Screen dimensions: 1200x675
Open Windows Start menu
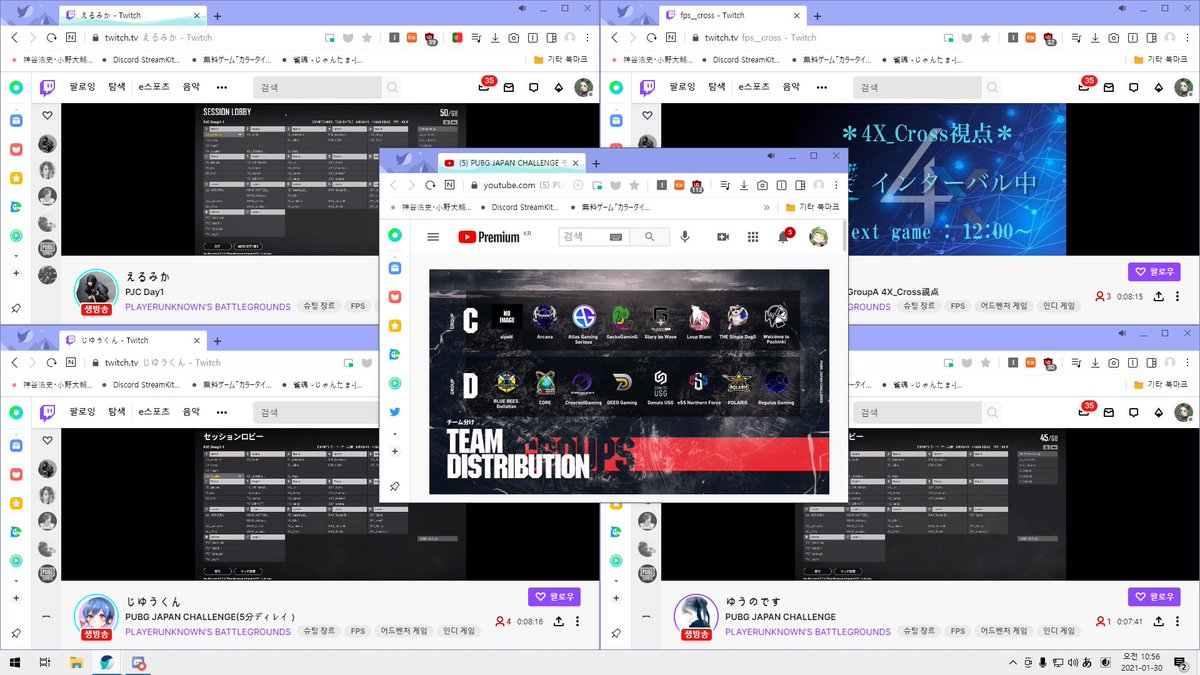pos(16,663)
